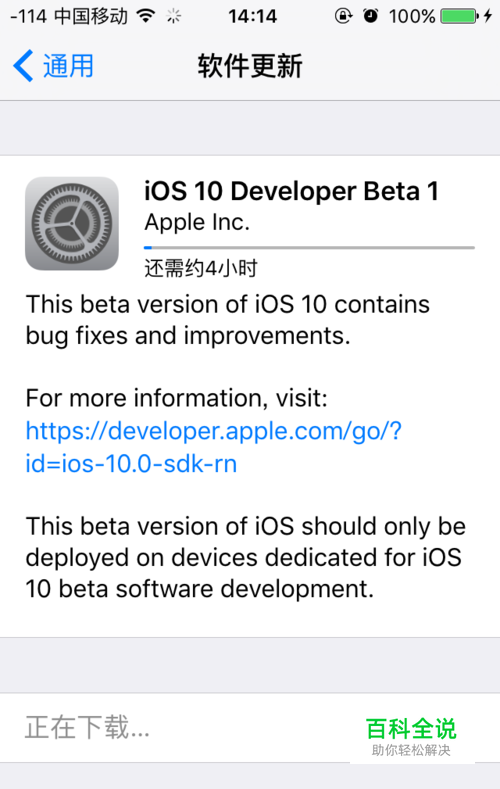500x789 pixels.
Task: Tap the rotation lock status icon
Action: tap(344, 16)
